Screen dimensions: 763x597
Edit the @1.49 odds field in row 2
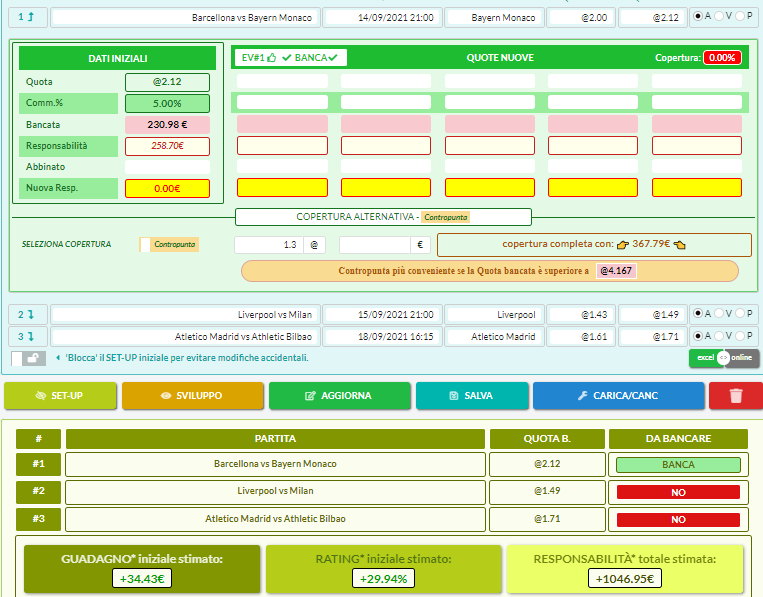tap(653, 315)
